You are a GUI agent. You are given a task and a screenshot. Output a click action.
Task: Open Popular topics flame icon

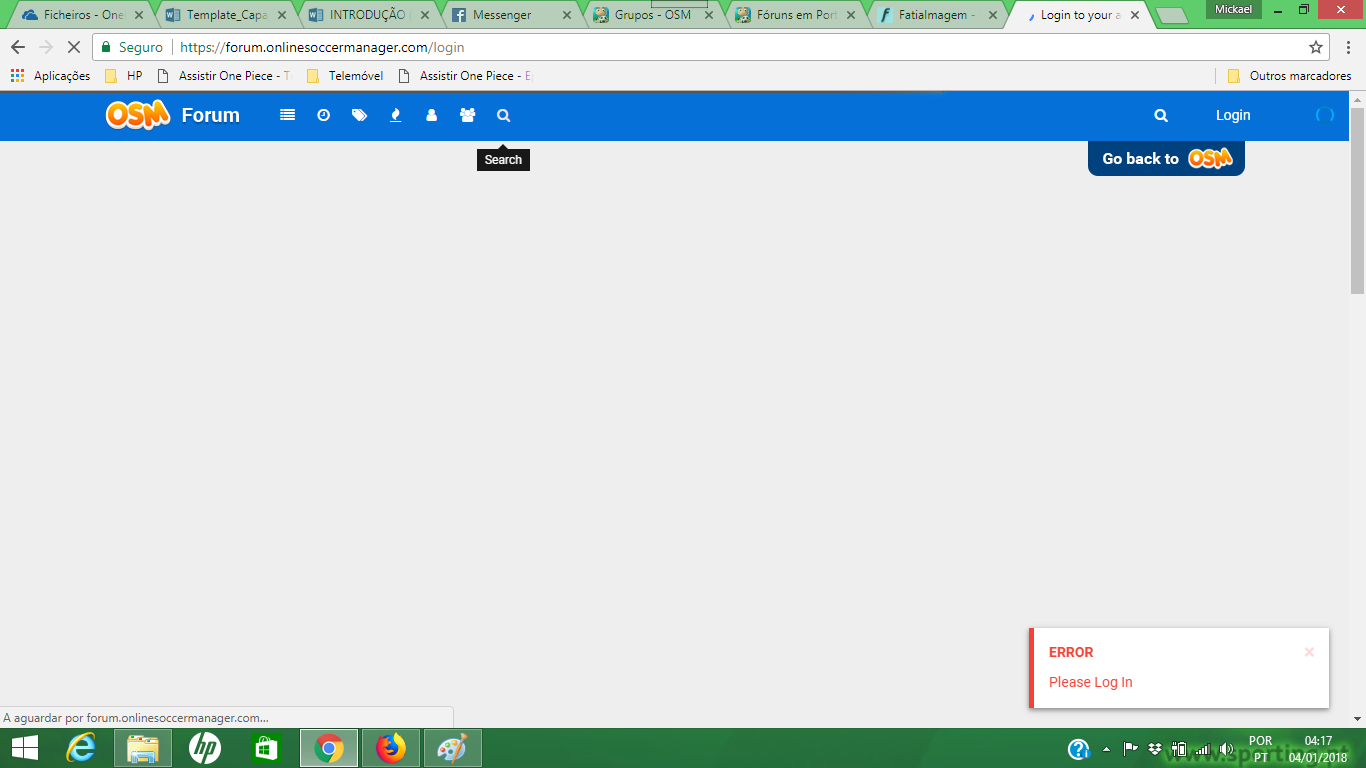coord(396,115)
